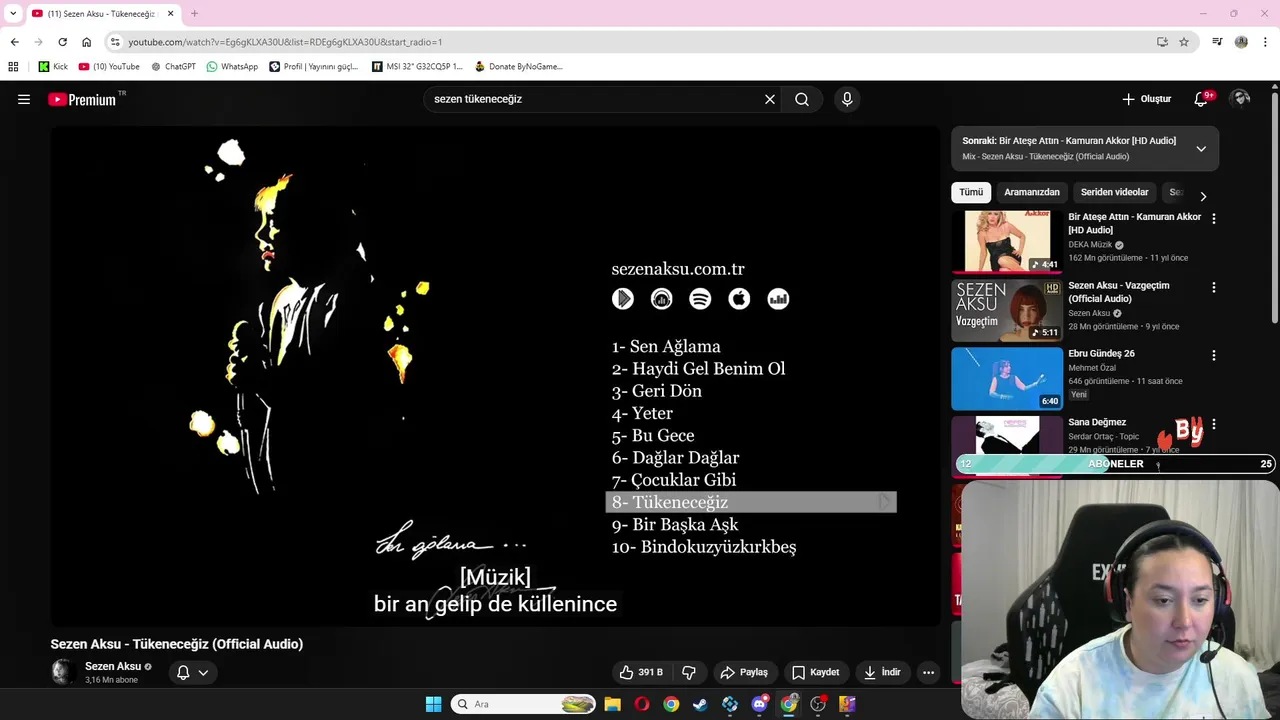Viewport: 1280px width, 720px height.
Task: Open options for Vazgeçtim video
Action: [1214, 287]
